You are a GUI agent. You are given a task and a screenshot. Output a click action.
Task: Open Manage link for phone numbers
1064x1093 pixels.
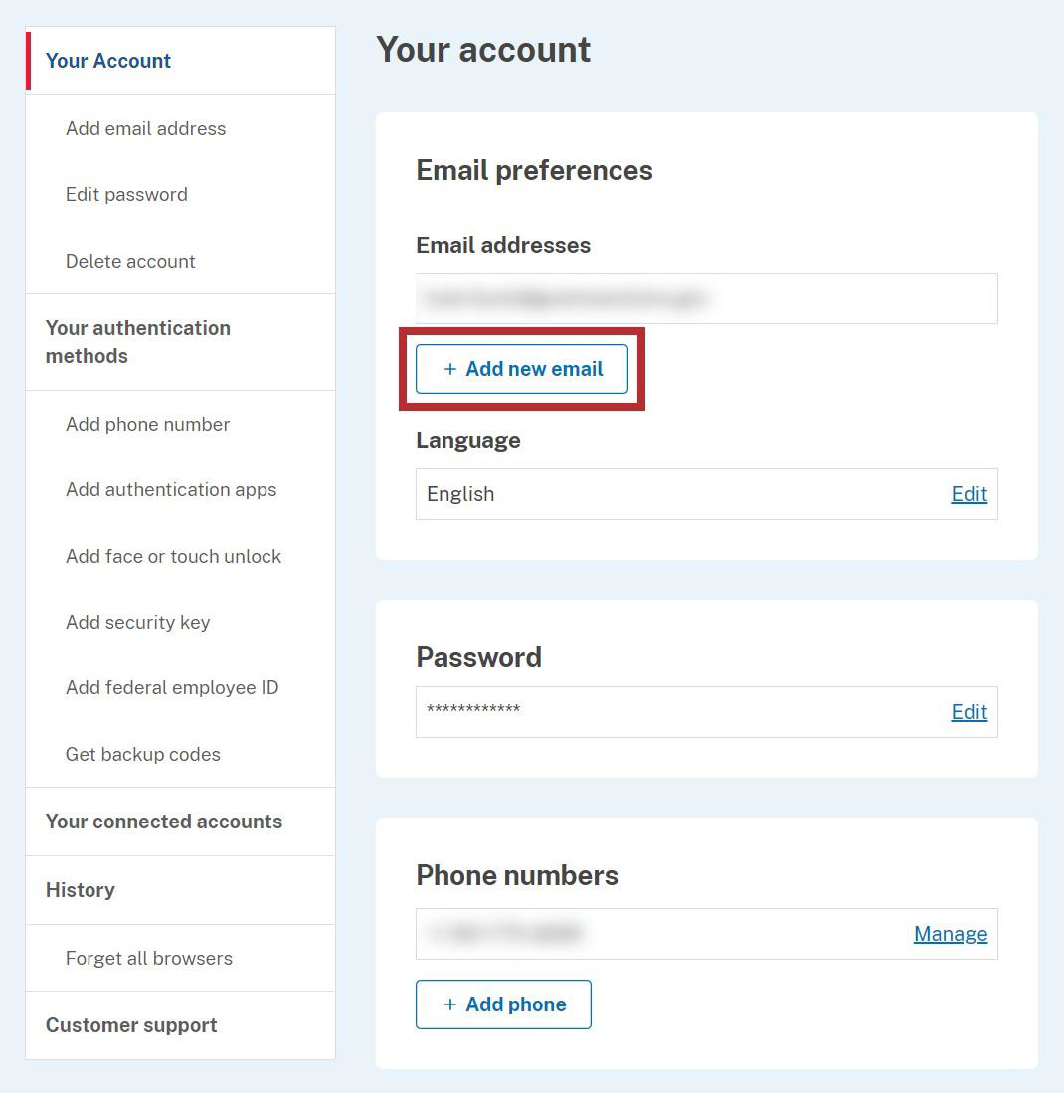click(950, 934)
